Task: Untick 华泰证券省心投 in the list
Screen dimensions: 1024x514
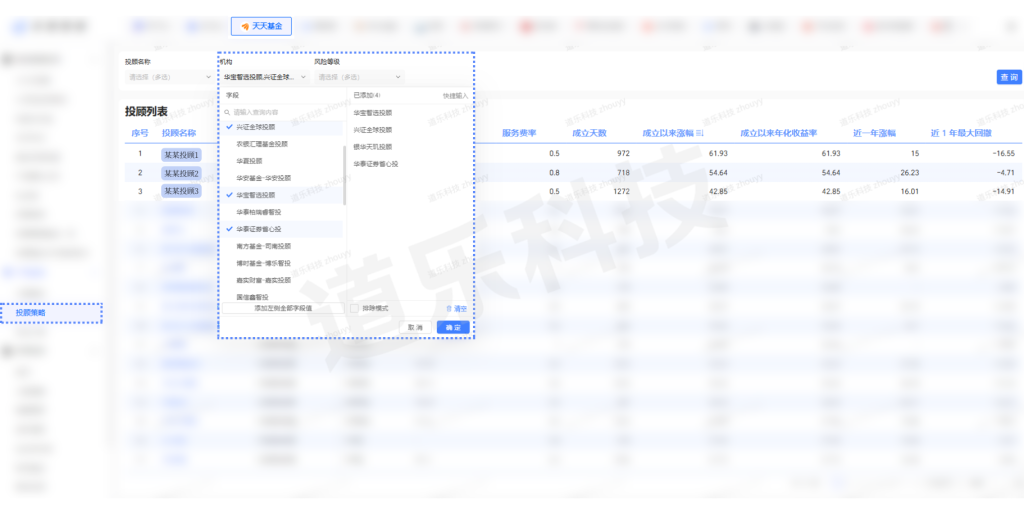Action: [229, 229]
